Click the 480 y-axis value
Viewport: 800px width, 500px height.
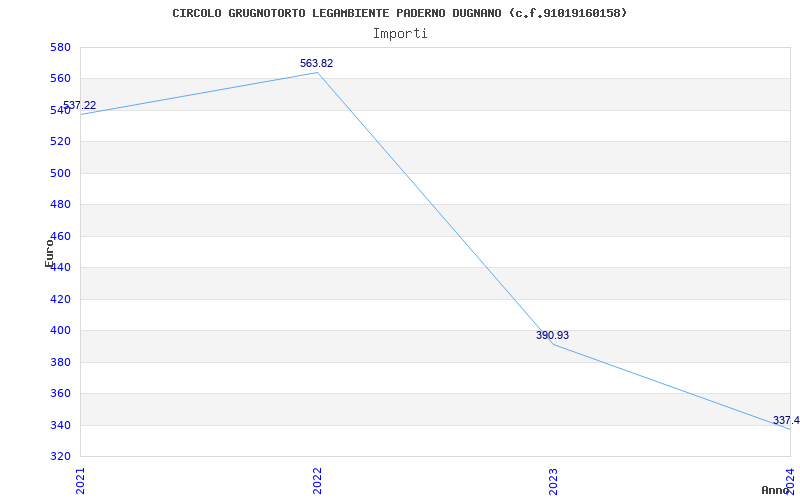tap(60, 205)
